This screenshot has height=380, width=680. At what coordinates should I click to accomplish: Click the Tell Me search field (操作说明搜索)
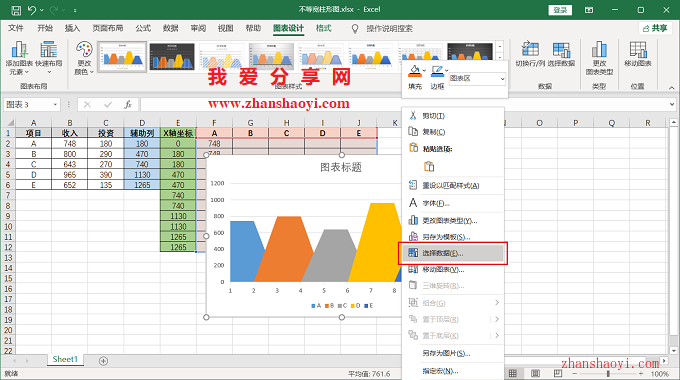pyautogui.click(x=389, y=29)
